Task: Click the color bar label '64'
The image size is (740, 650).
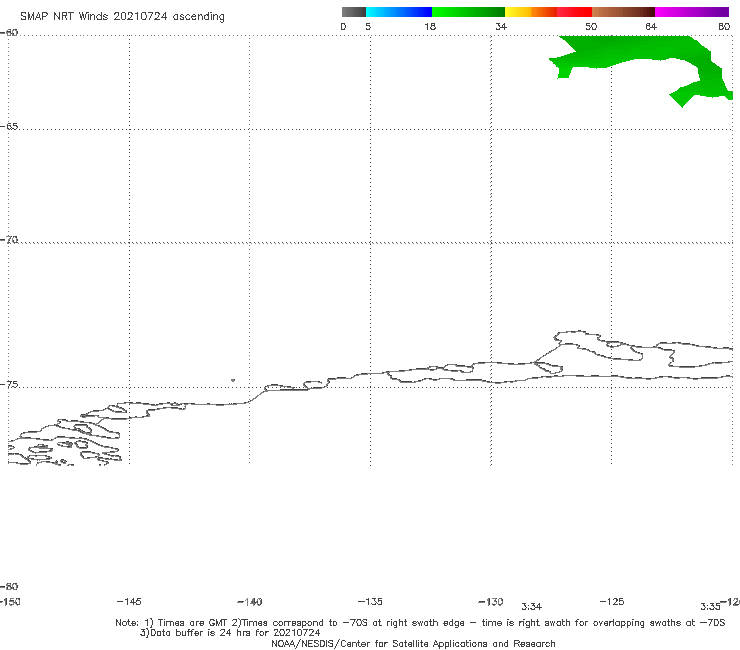Action: (651, 26)
